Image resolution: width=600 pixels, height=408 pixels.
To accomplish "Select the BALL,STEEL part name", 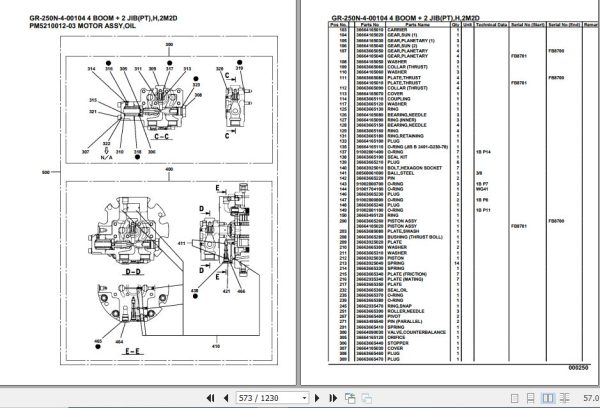I will point(401,173).
